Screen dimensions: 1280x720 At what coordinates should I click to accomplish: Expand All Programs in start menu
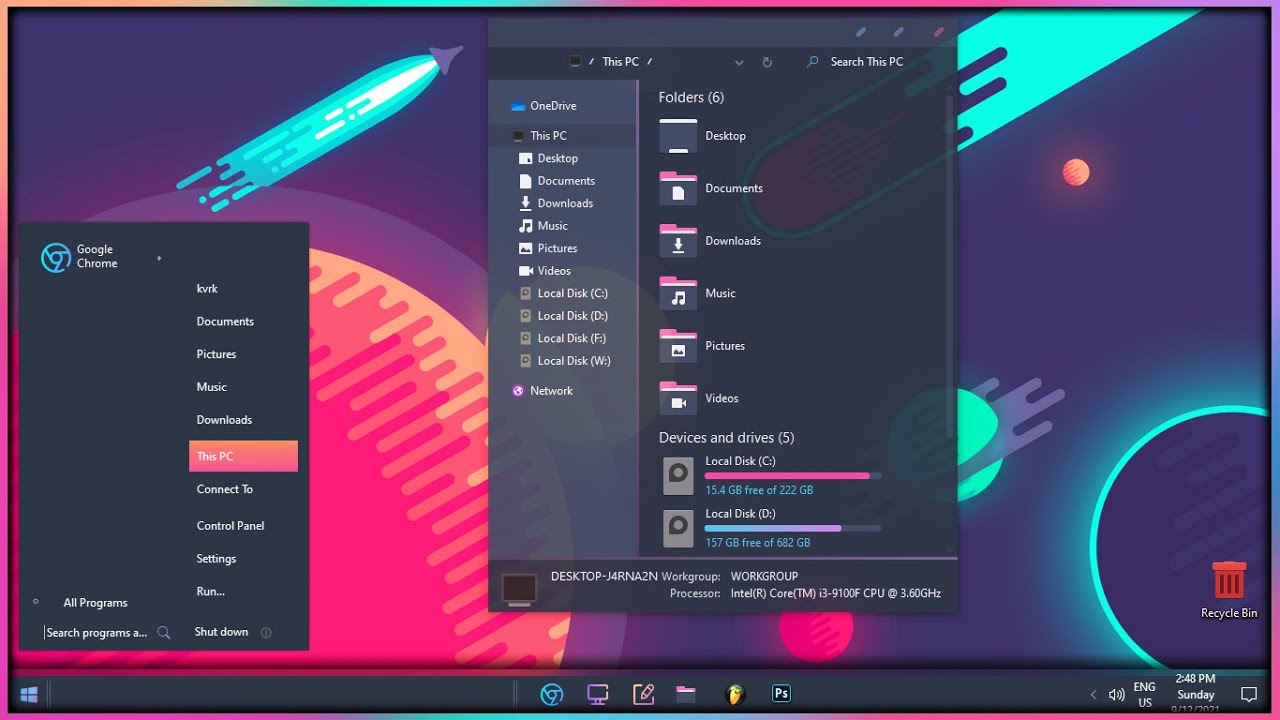[95, 603]
